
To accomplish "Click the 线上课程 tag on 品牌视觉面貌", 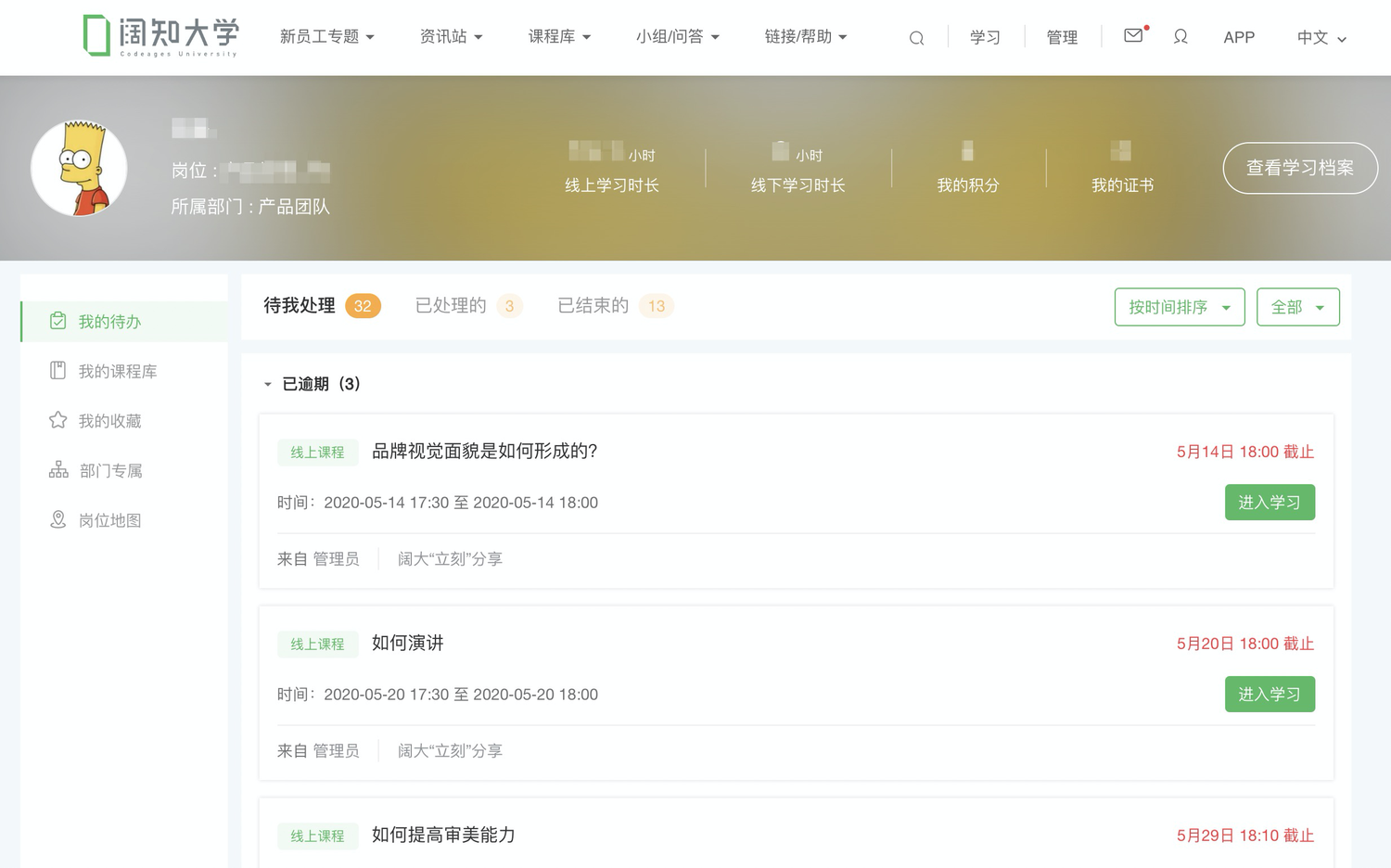I will point(317,452).
